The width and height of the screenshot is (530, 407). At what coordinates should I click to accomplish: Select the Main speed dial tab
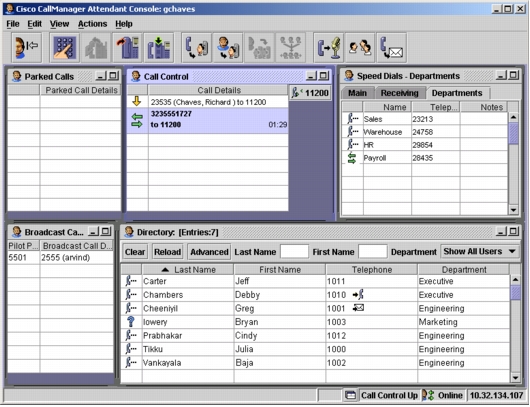point(358,93)
